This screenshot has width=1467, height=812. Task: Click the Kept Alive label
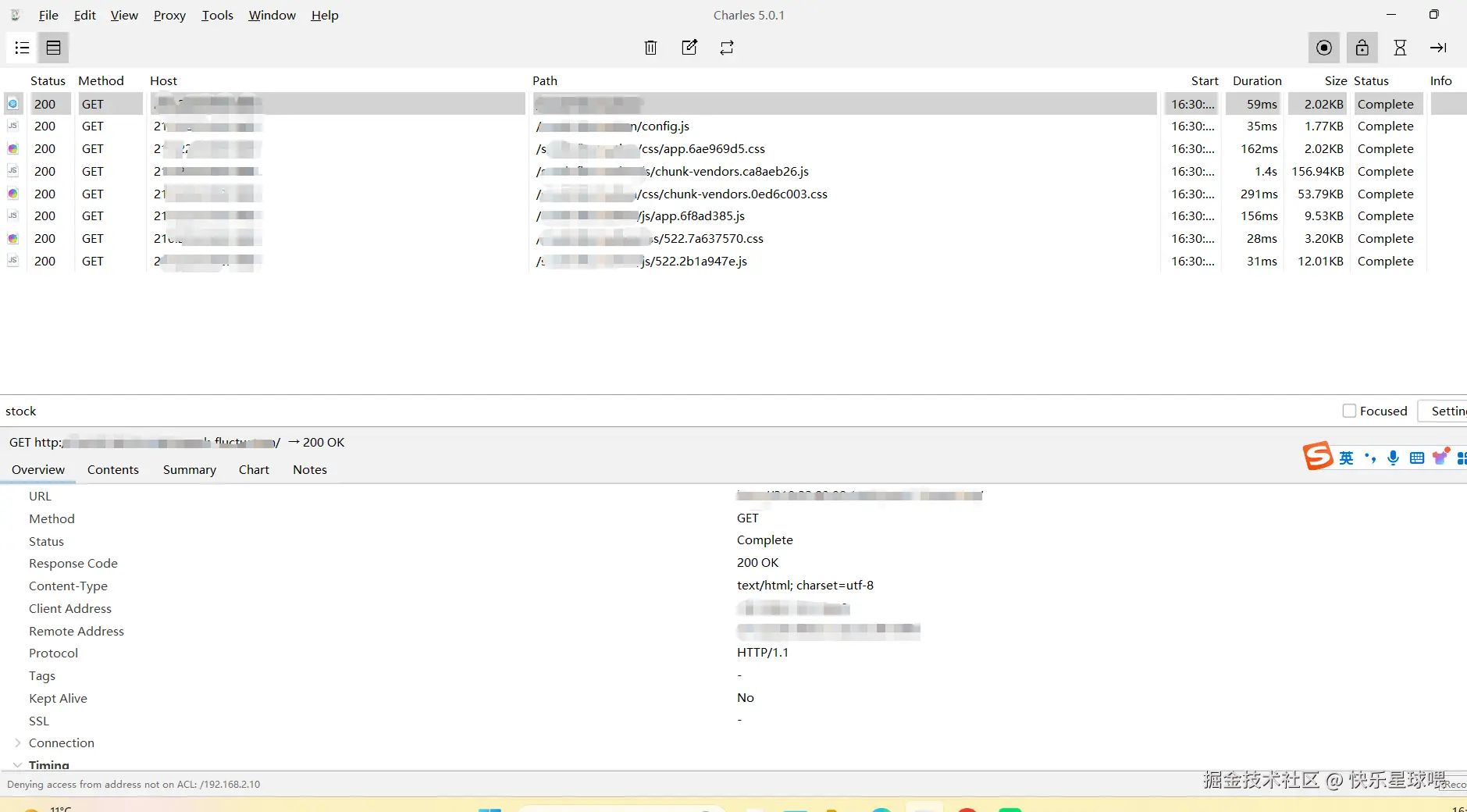[x=58, y=698]
